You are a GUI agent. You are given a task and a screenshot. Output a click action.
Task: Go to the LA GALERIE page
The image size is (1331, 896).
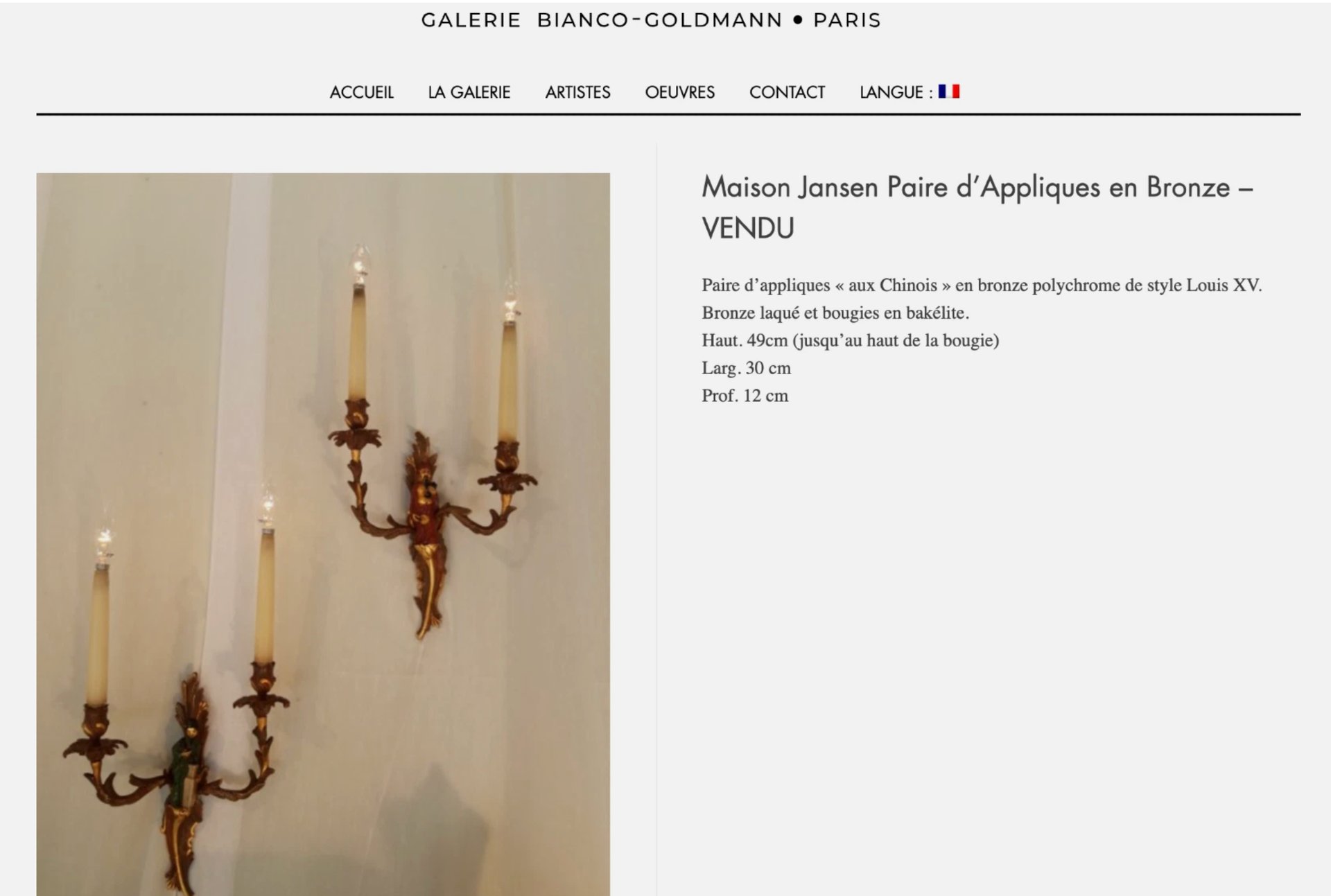[x=469, y=92]
